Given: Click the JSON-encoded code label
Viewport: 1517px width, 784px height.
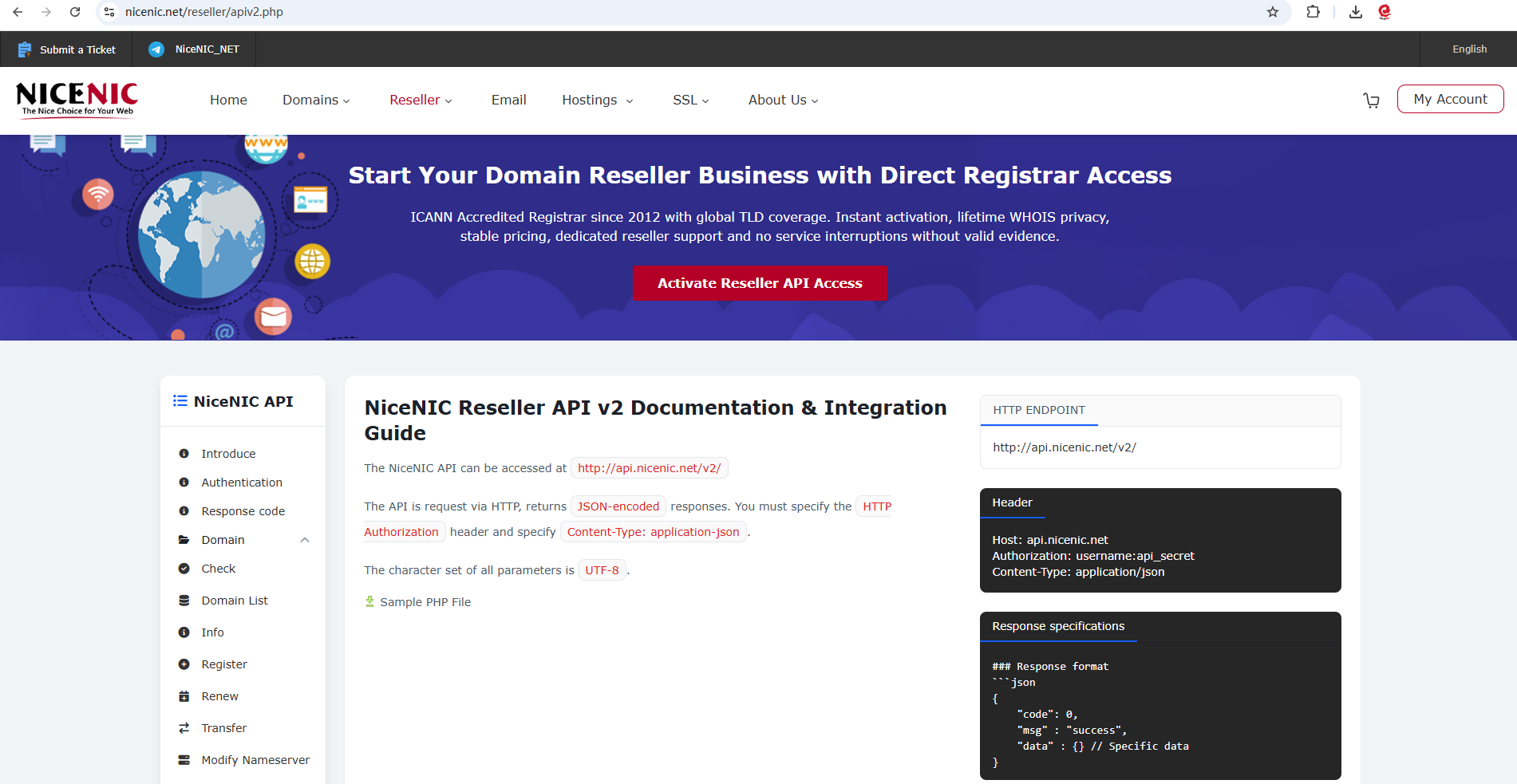Looking at the screenshot, I should (x=618, y=506).
